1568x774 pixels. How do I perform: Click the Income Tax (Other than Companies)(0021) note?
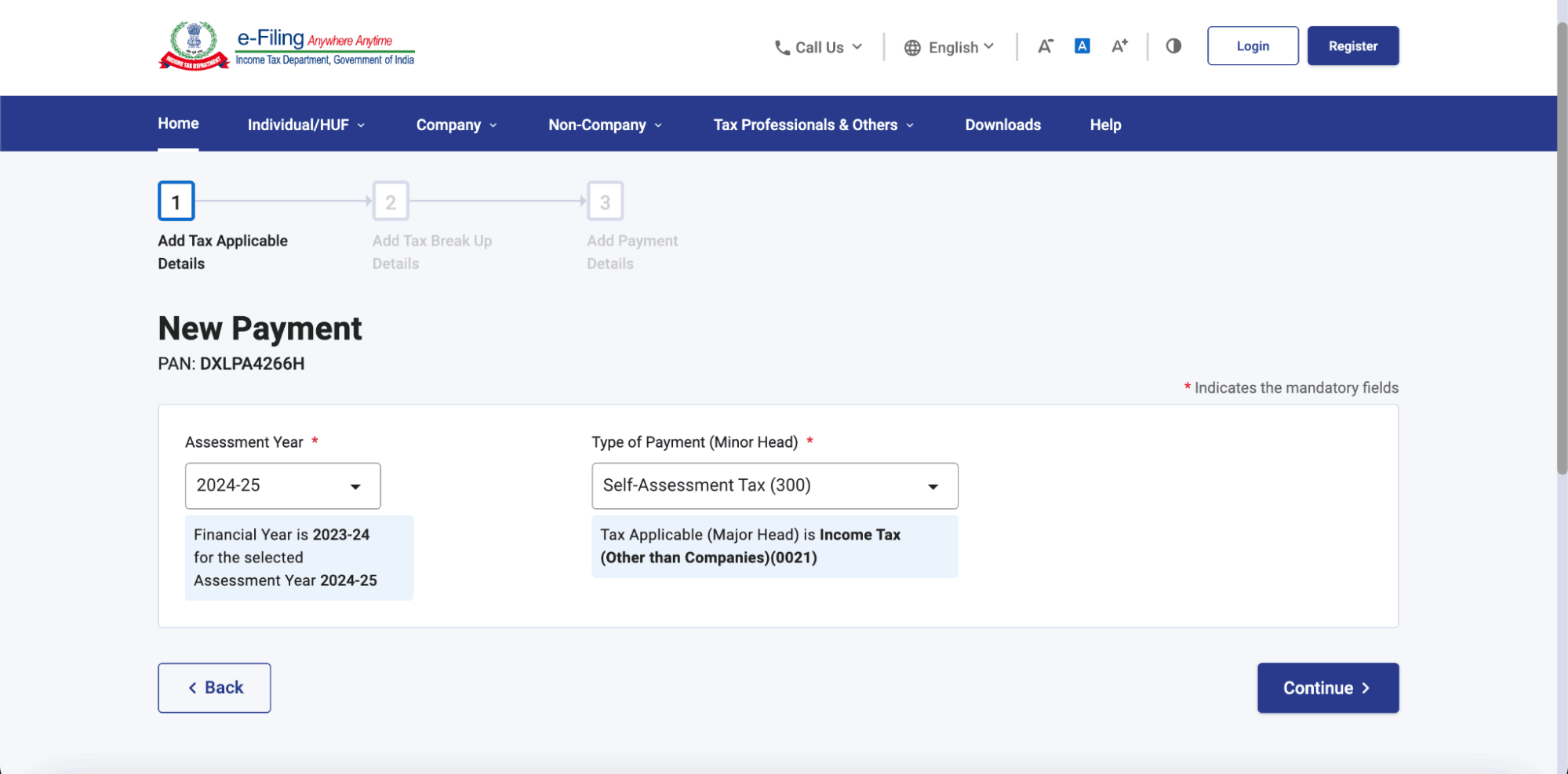[x=774, y=547]
